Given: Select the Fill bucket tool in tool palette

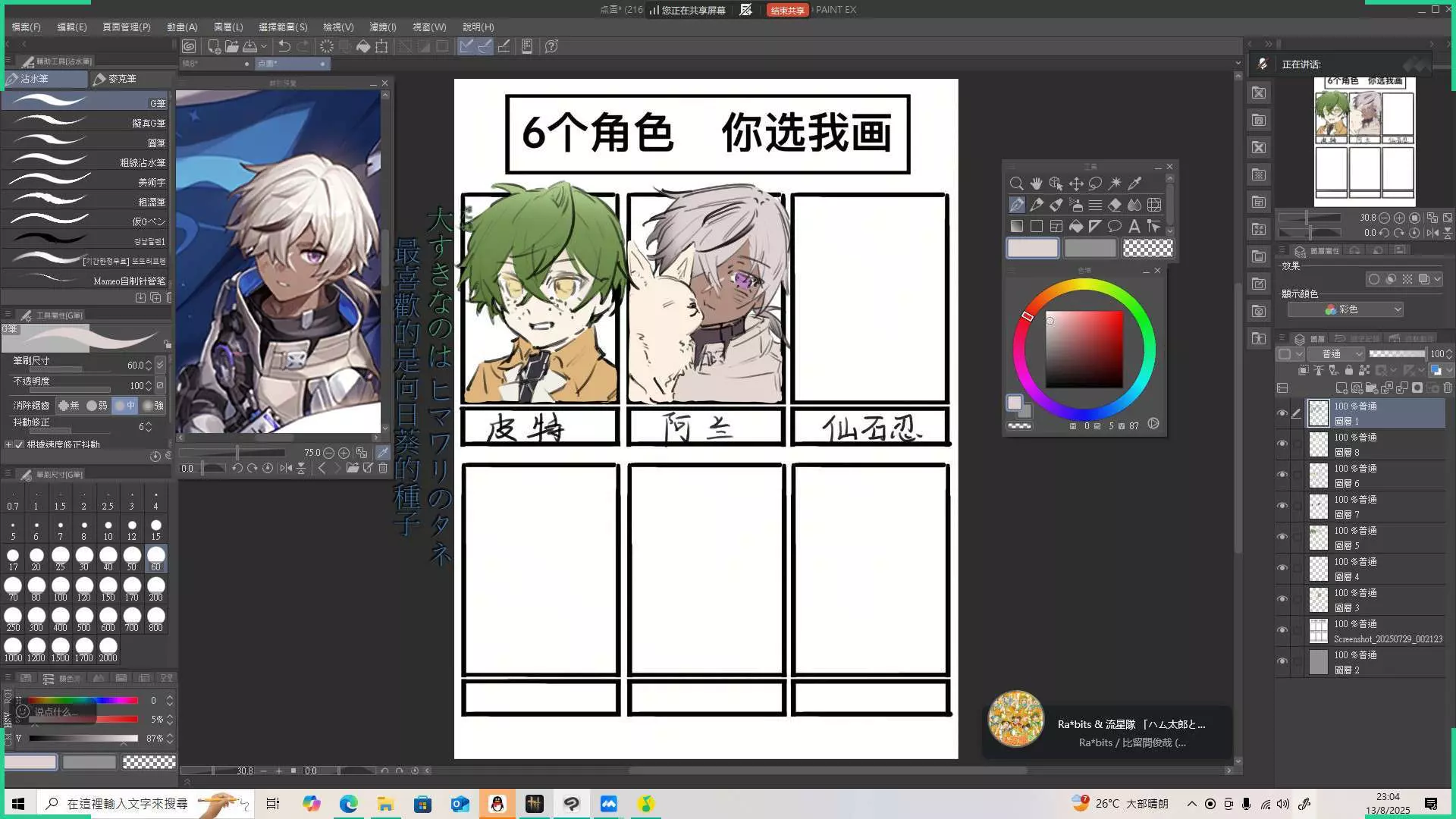Looking at the screenshot, I should coord(1075,226).
